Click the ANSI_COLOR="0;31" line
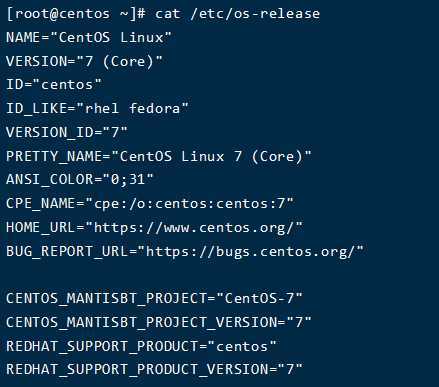The width and height of the screenshot is (439, 387). [x=80, y=180]
